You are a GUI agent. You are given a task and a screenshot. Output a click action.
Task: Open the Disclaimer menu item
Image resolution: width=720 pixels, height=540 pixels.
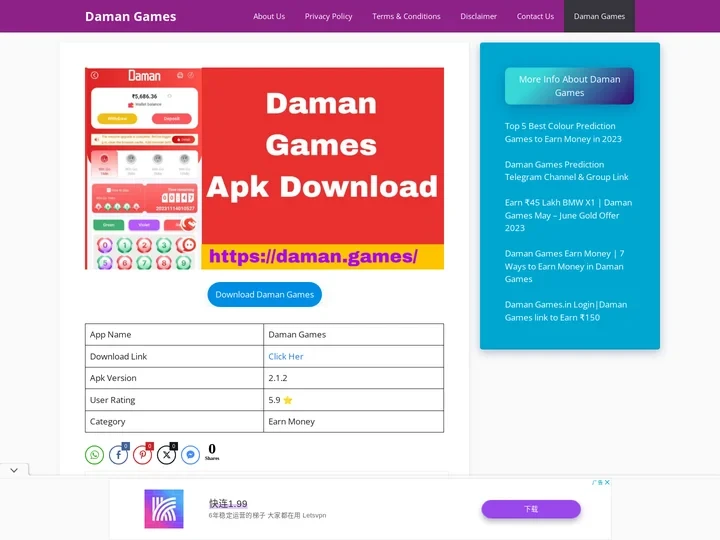click(x=478, y=16)
